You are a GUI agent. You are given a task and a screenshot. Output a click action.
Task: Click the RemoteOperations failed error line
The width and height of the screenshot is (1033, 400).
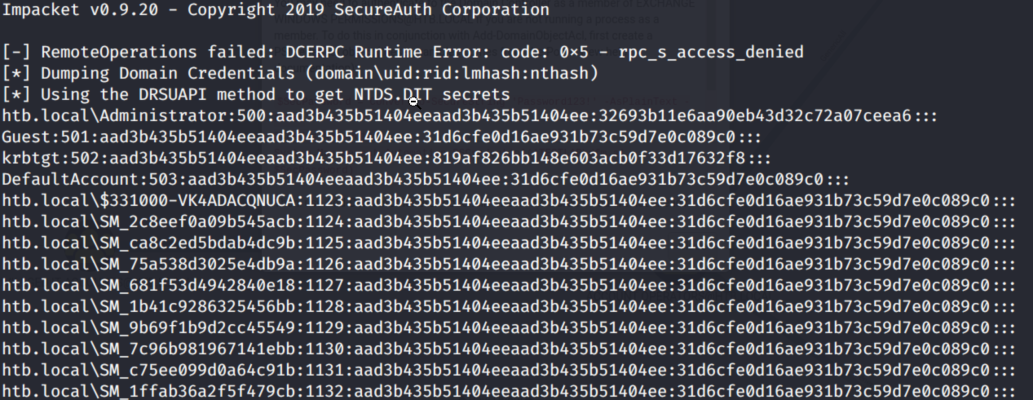[x=402, y=51]
